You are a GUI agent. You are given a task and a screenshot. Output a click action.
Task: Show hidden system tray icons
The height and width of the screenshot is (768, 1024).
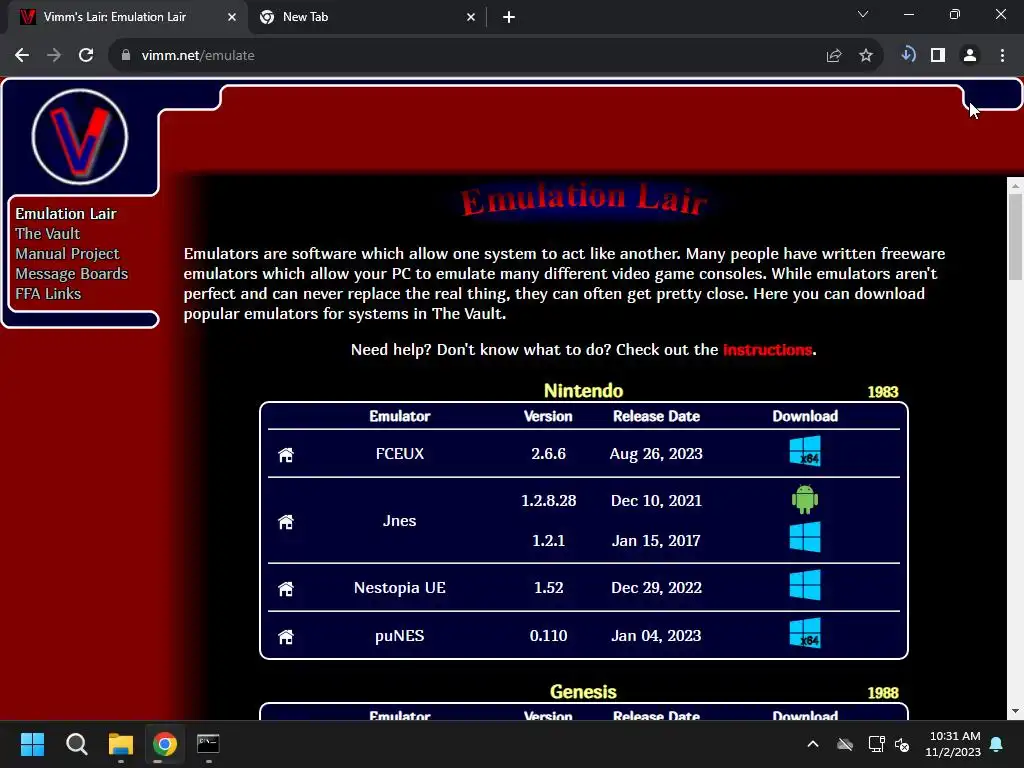813,744
